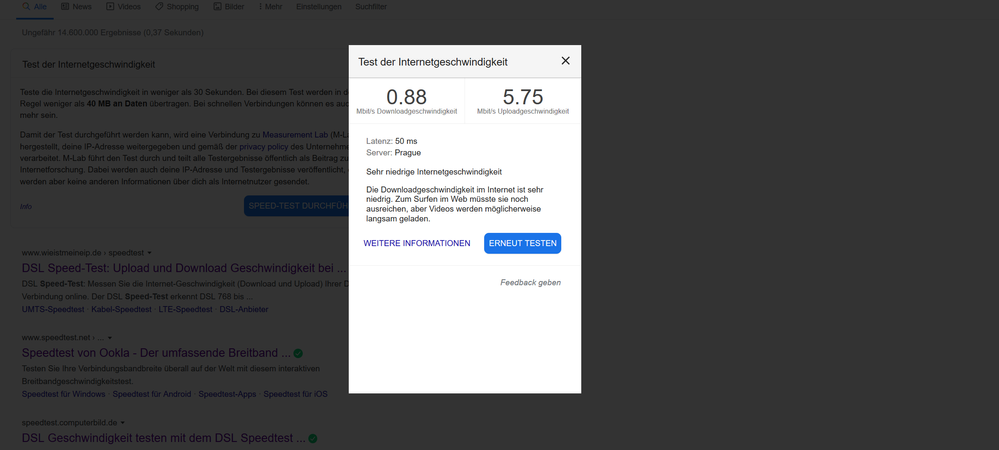Close the internet speed test dialog

pos(565,61)
